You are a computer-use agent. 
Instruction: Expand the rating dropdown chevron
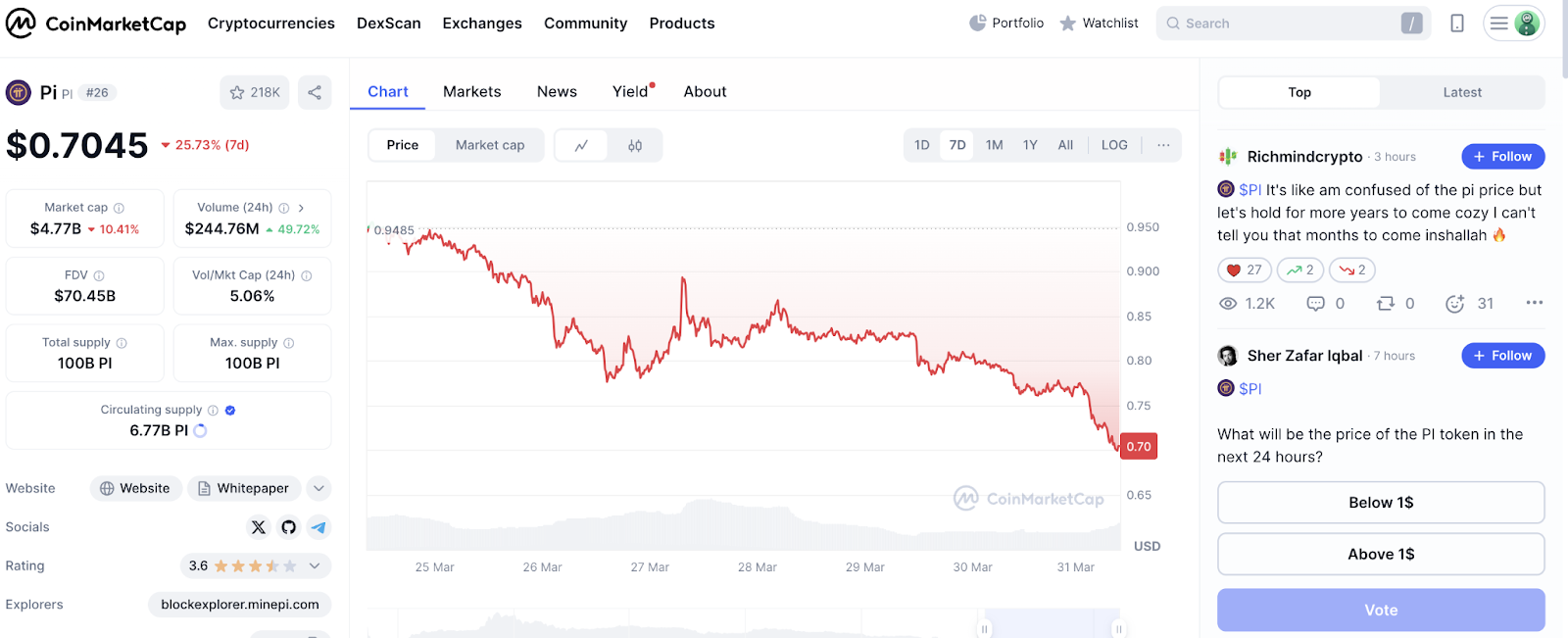[315, 565]
